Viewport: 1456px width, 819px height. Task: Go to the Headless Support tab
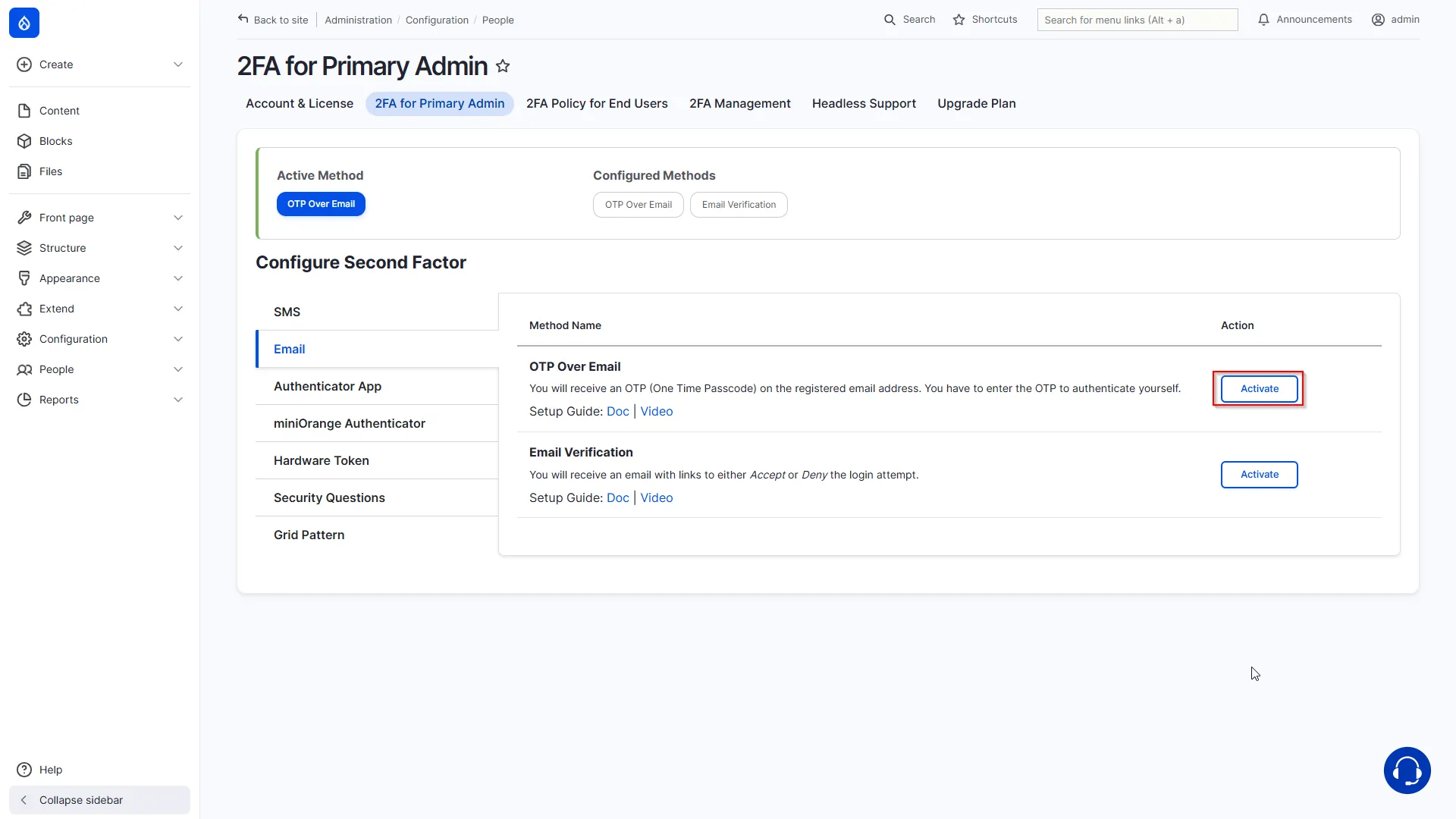click(864, 104)
